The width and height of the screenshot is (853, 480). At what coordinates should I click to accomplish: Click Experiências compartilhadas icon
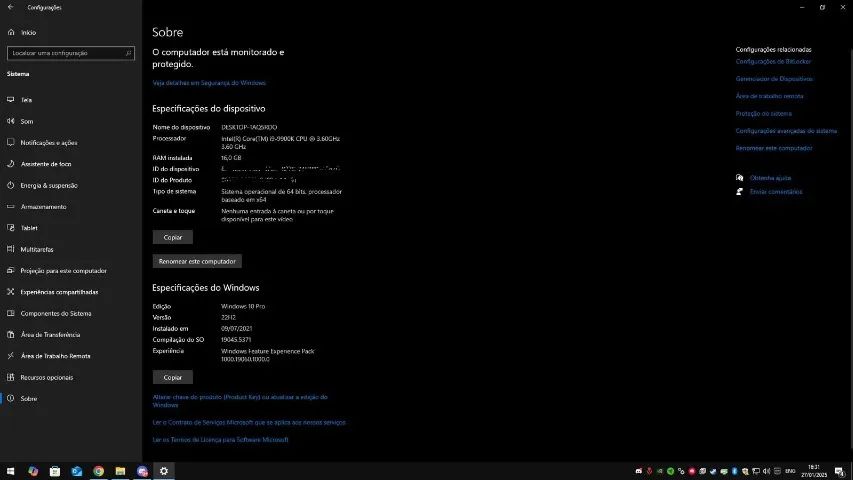tap(10, 292)
